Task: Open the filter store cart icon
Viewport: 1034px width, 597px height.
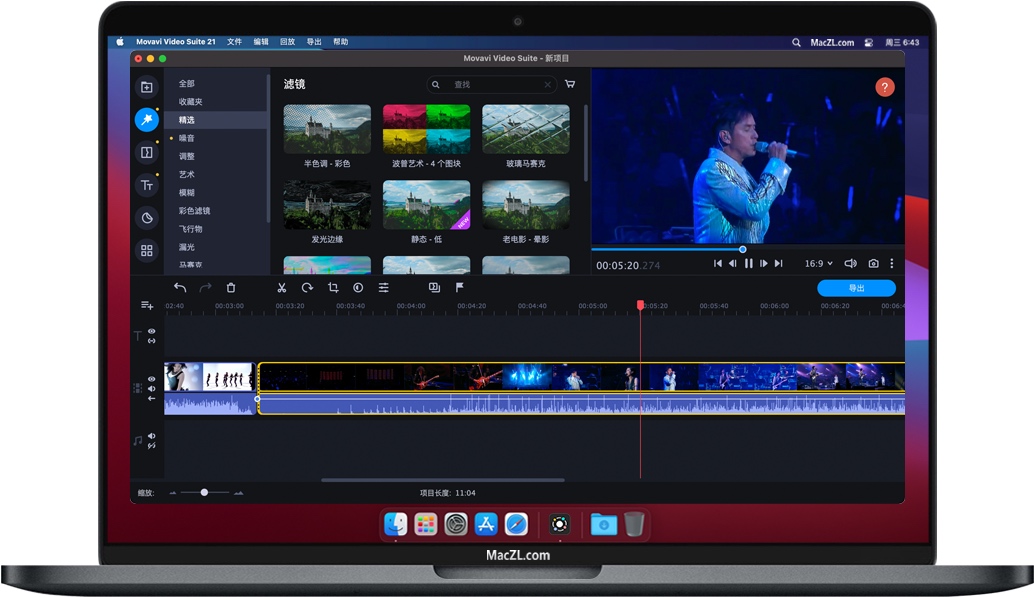Action: pyautogui.click(x=570, y=84)
